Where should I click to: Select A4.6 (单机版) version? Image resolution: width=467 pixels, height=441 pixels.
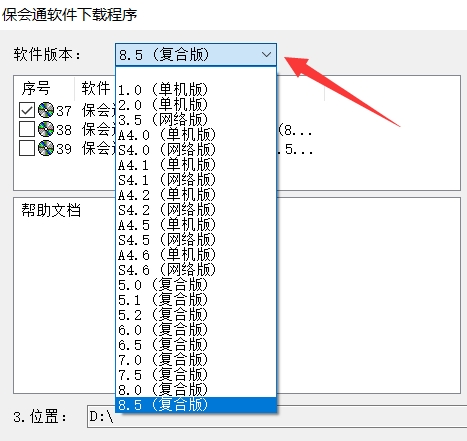(196, 254)
